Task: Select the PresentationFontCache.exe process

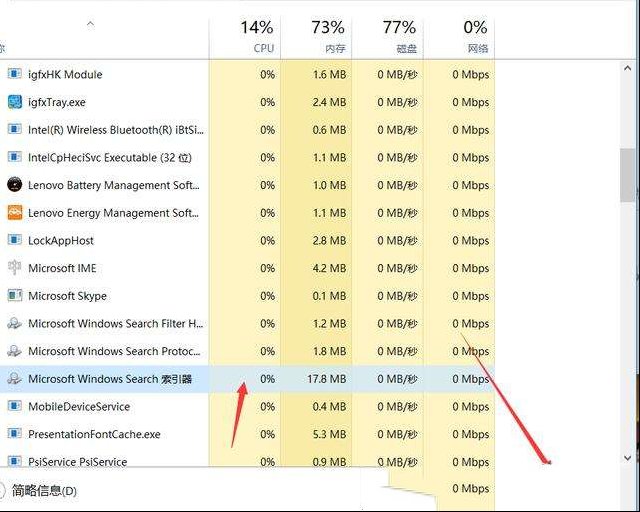Action: pyautogui.click(x=247, y=434)
